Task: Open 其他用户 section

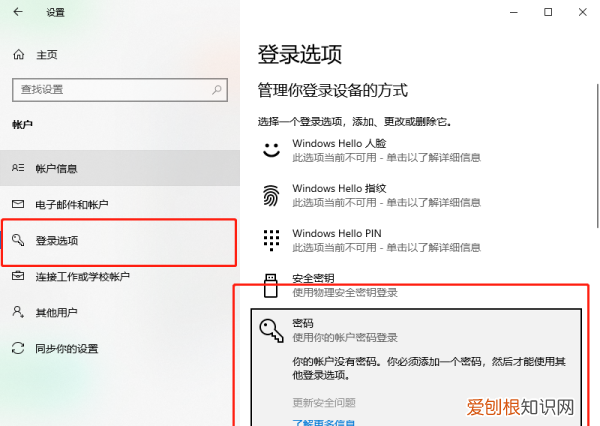Action: click(120, 312)
